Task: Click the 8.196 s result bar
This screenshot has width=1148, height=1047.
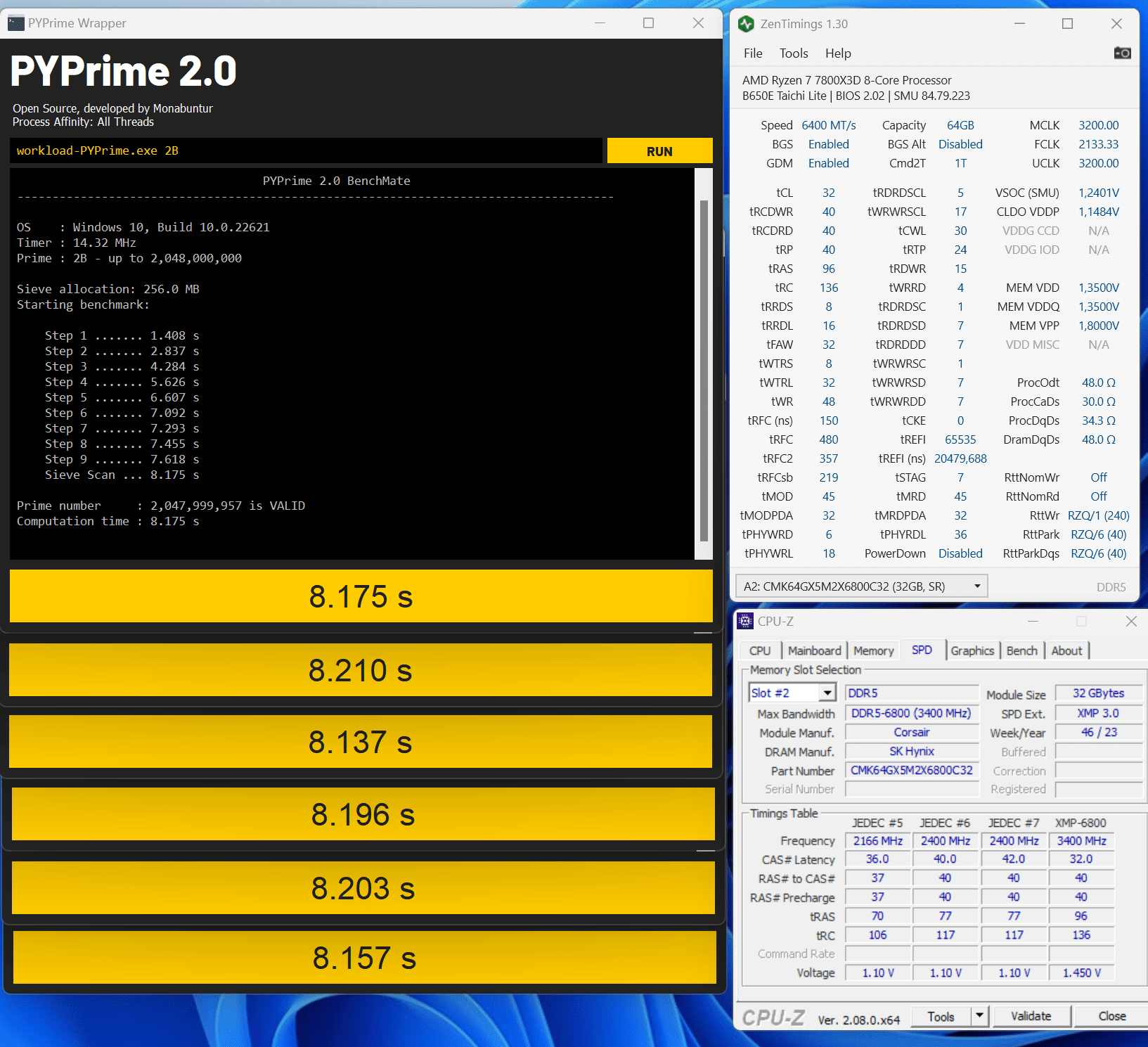Action: coord(363,814)
